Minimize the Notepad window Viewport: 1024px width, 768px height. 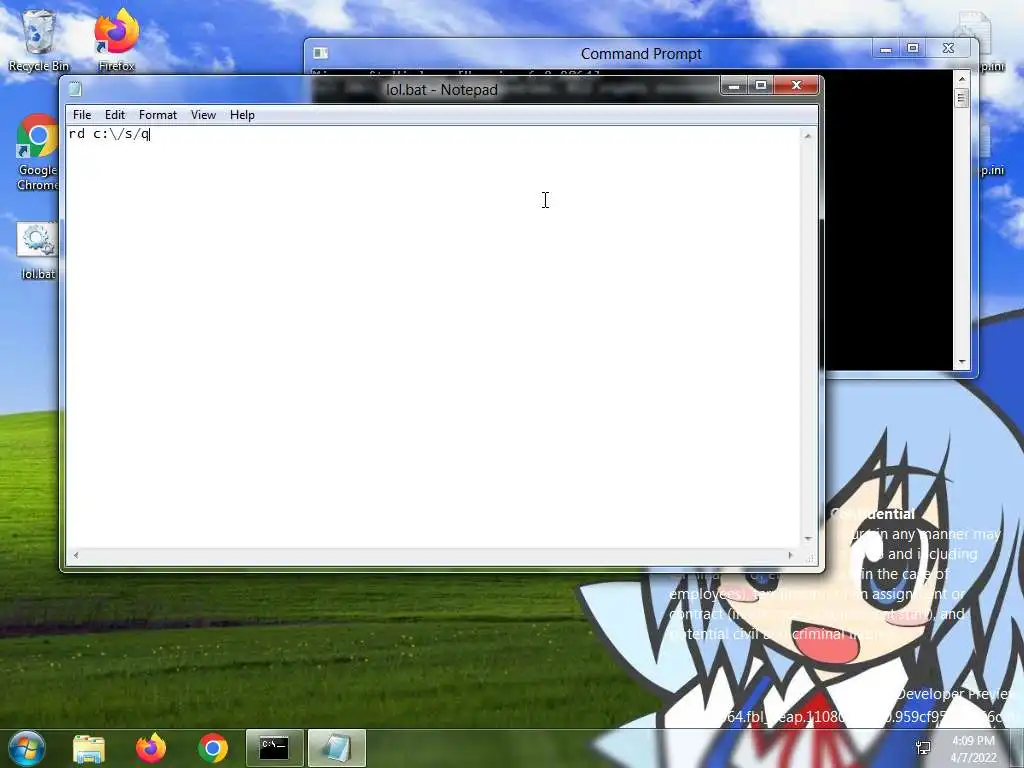(x=734, y=86)
